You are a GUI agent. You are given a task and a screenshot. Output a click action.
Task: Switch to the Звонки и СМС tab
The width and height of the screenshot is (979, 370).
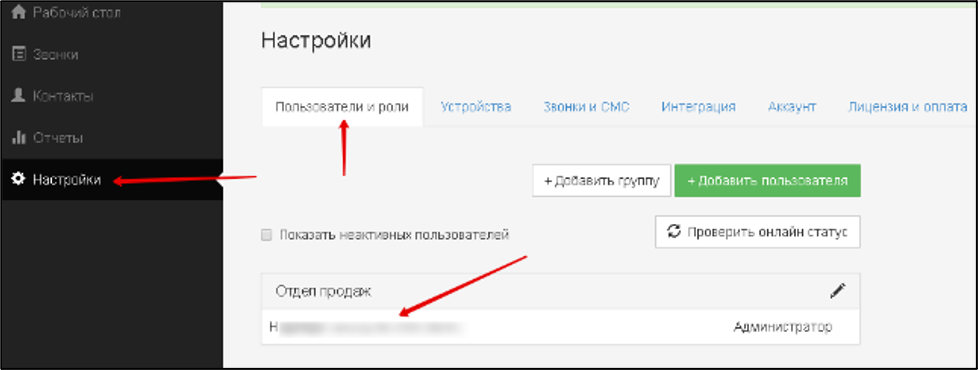[586, 107]
